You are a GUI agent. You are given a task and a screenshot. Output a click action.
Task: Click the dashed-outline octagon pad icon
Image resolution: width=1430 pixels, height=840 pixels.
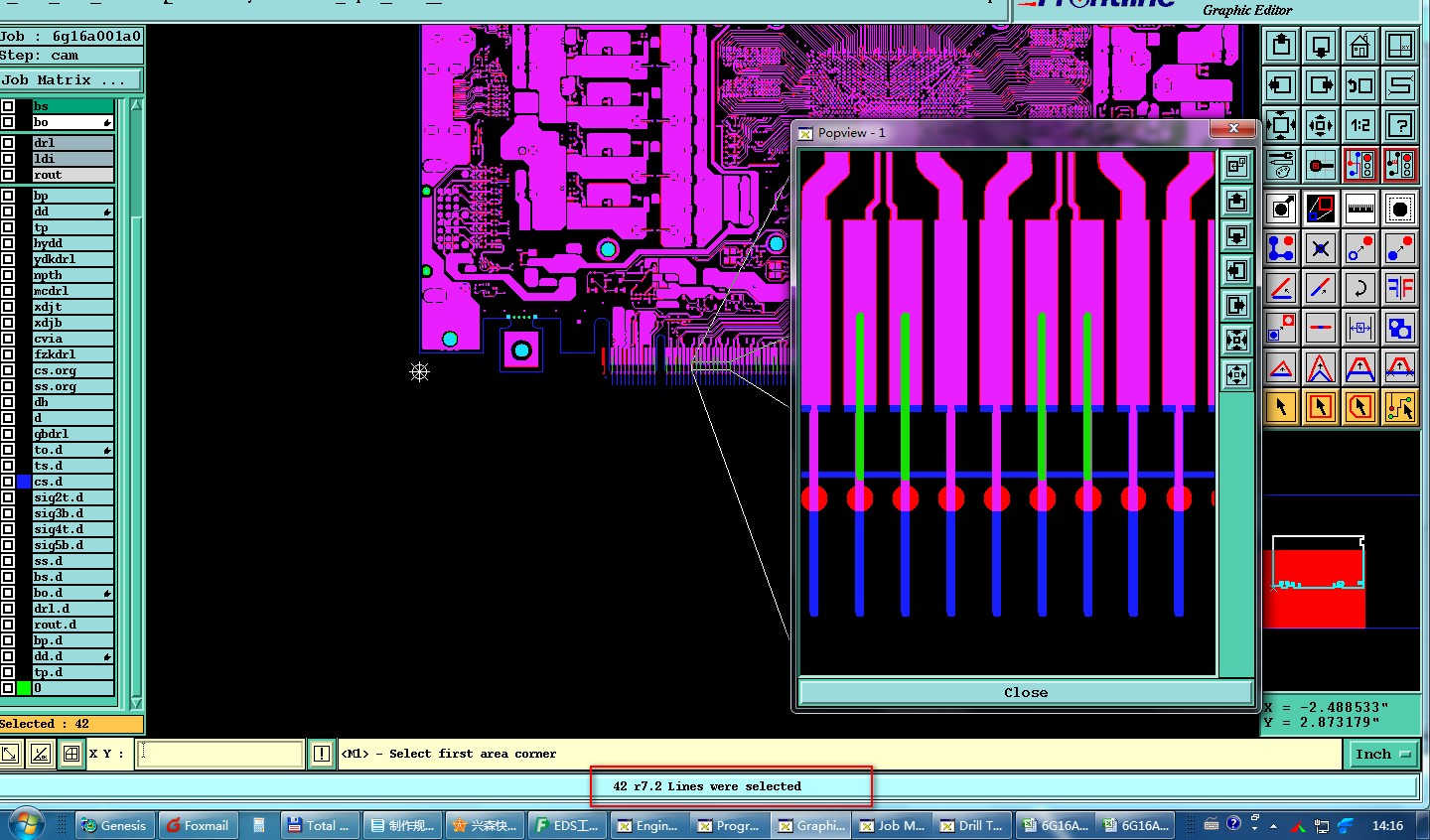pyautogui.click(x=1400, y=209)
